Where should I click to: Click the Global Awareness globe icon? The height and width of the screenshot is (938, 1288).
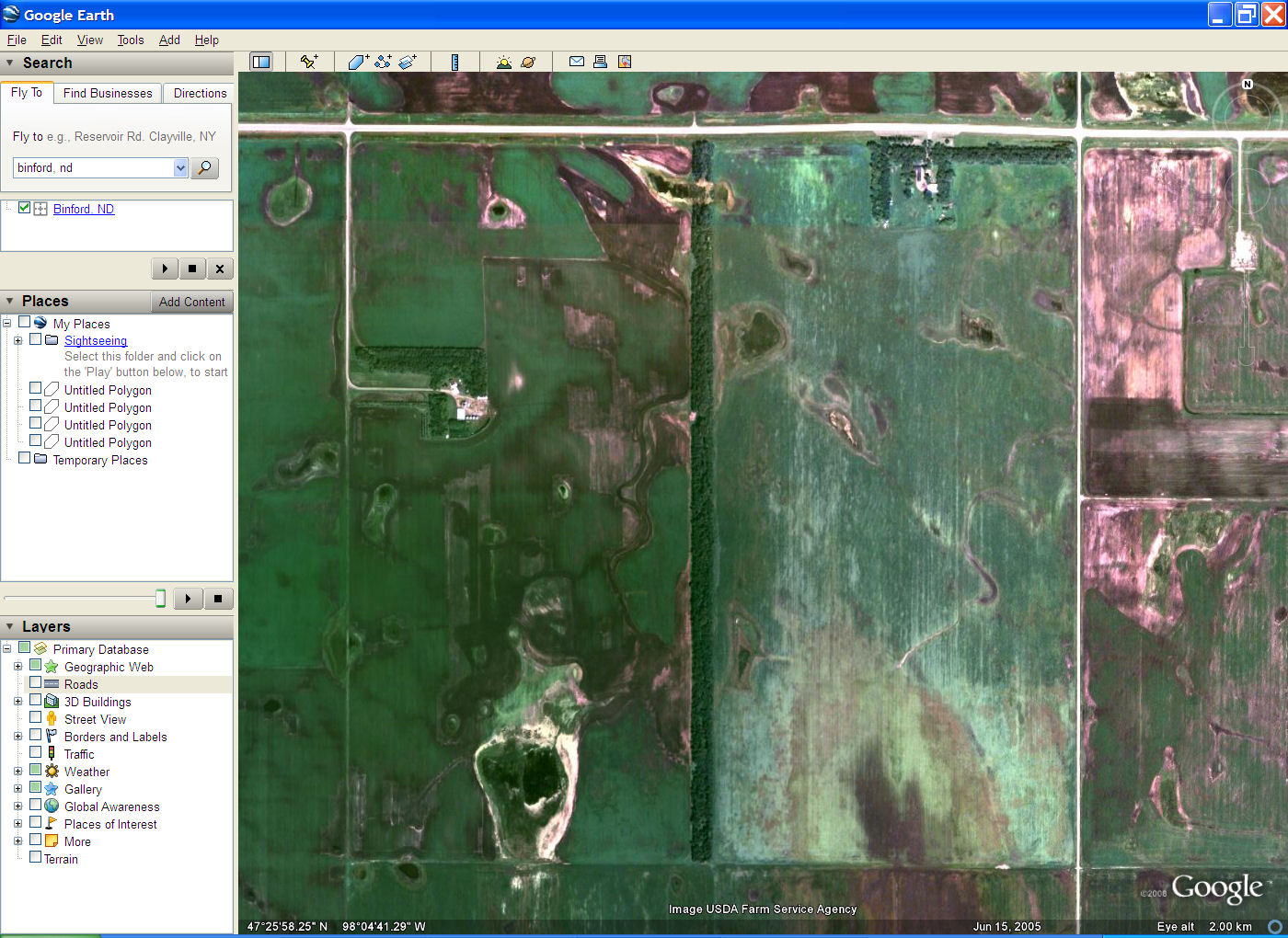click(52, 806)
